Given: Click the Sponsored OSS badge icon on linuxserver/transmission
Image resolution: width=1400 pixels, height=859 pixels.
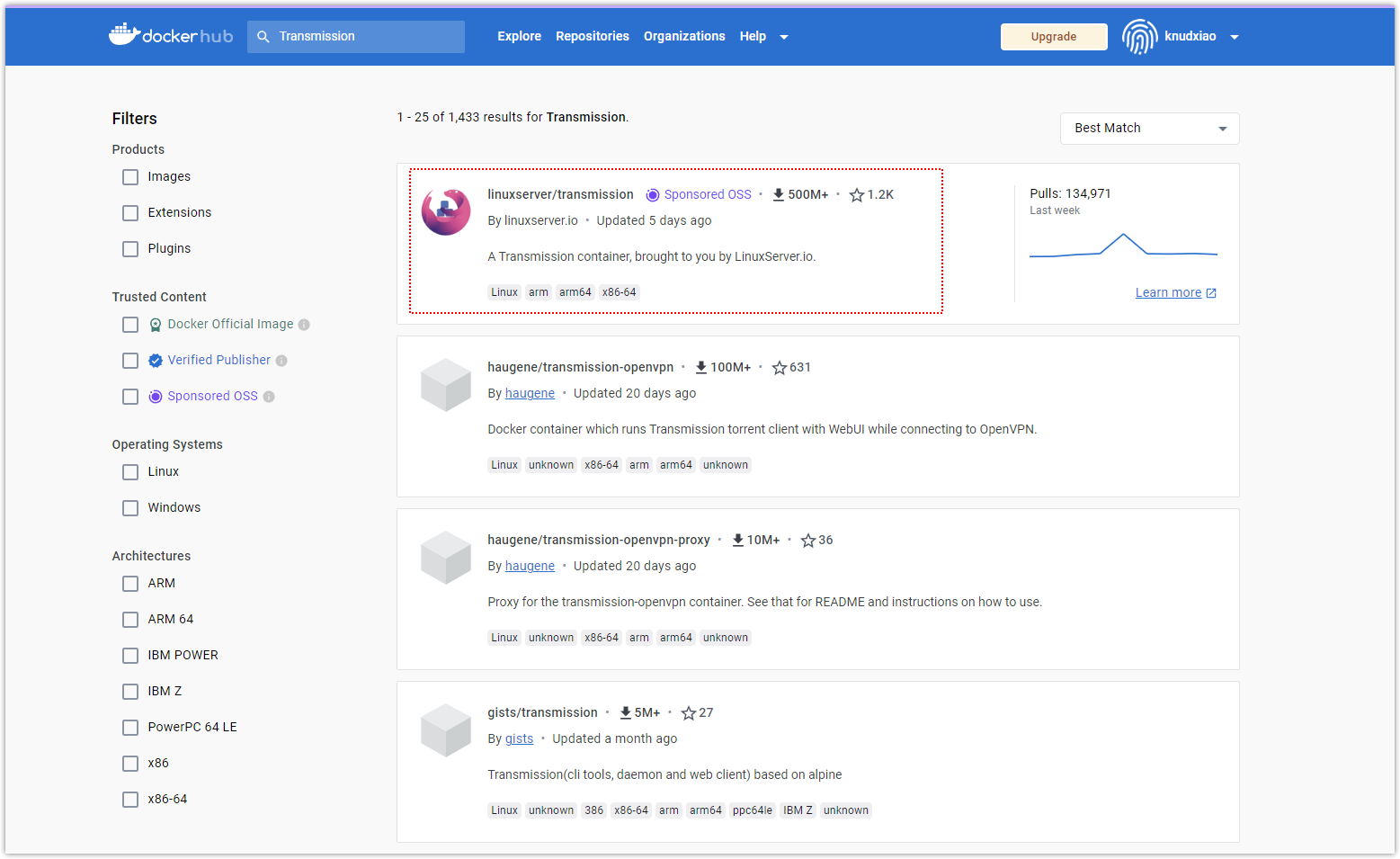Looking at the screenshot, I should (653, 195).
